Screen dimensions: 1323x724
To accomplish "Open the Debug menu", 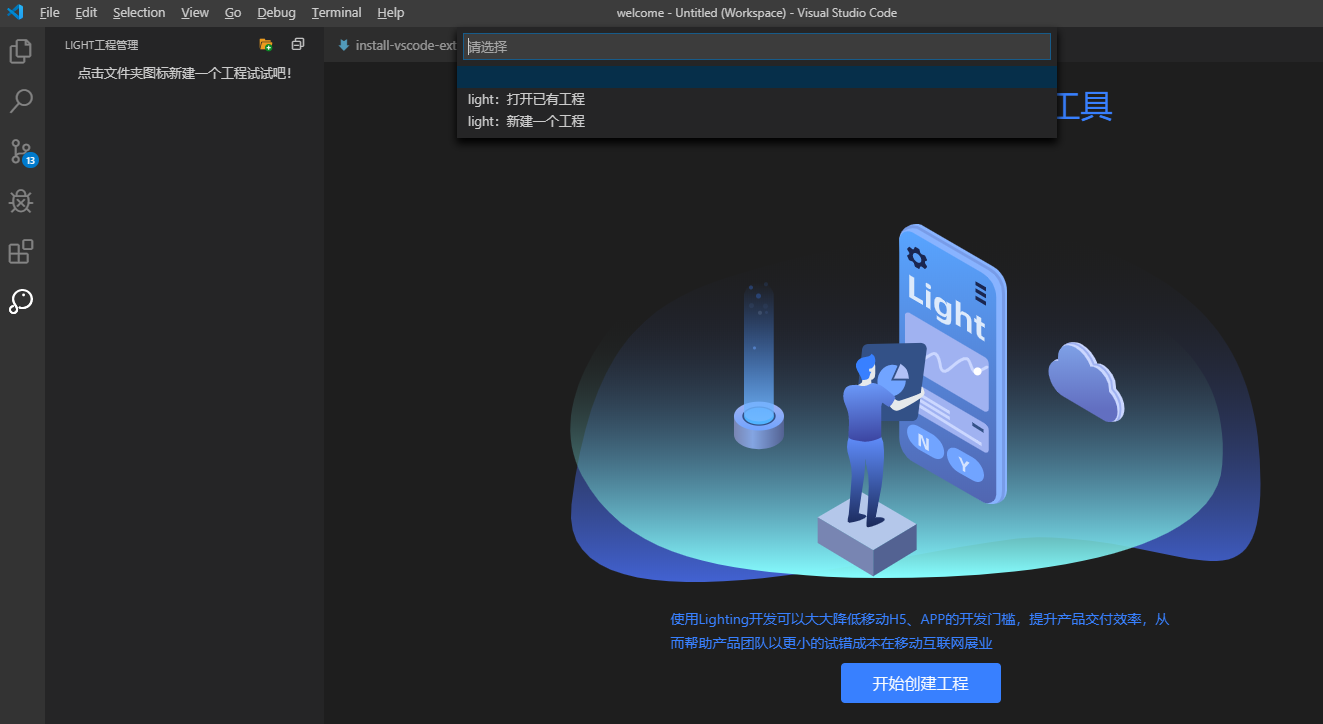I will (x=276, y=13).
